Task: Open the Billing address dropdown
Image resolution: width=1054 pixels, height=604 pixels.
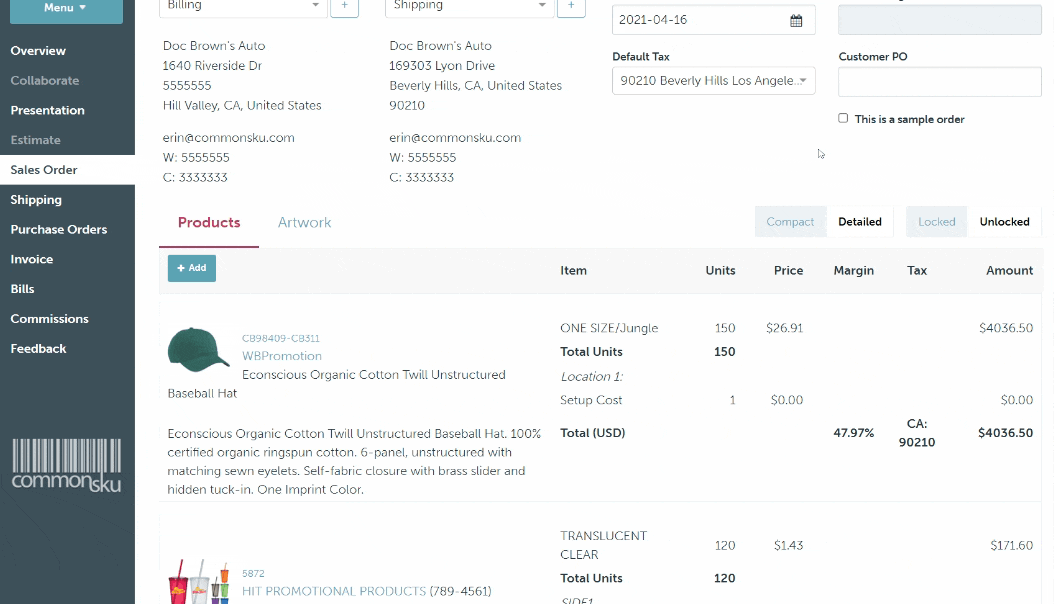Action: click(243, 7)
